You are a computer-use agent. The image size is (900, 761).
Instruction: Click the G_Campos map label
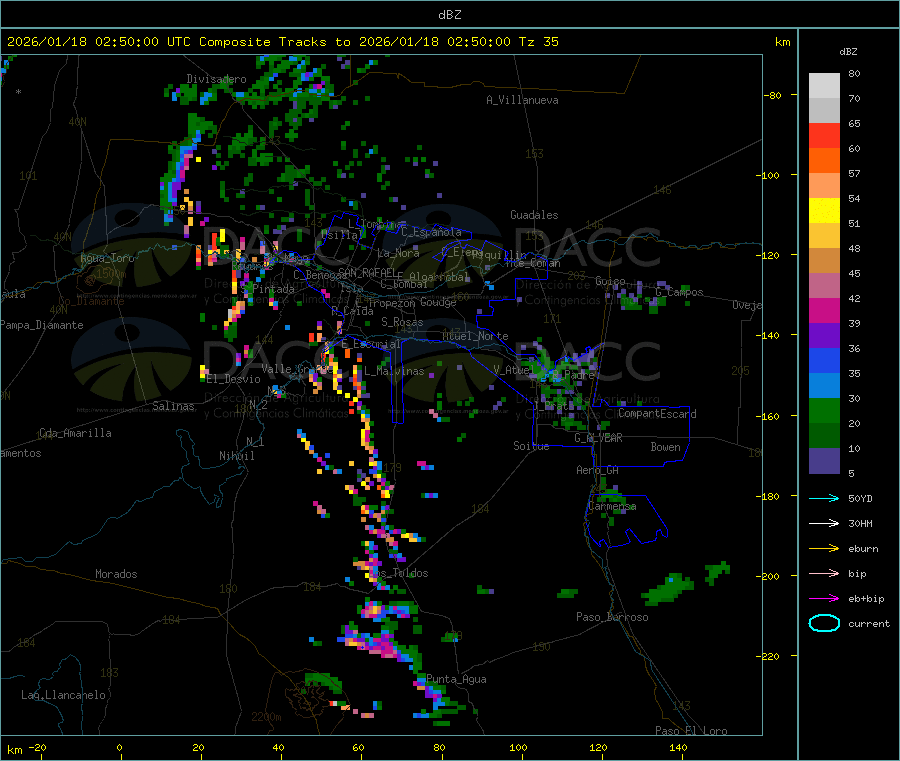pos(679,292)
